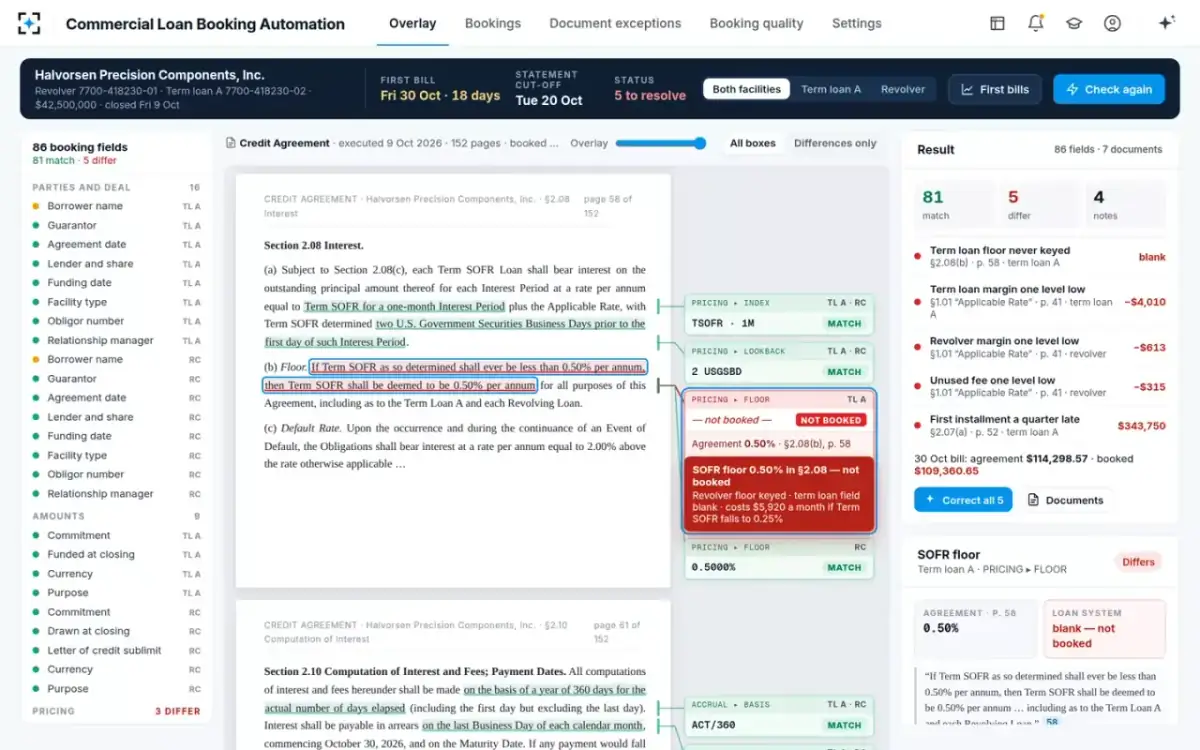Open the layout panel icon
The image size is (1200, 750).
point(997,23)
